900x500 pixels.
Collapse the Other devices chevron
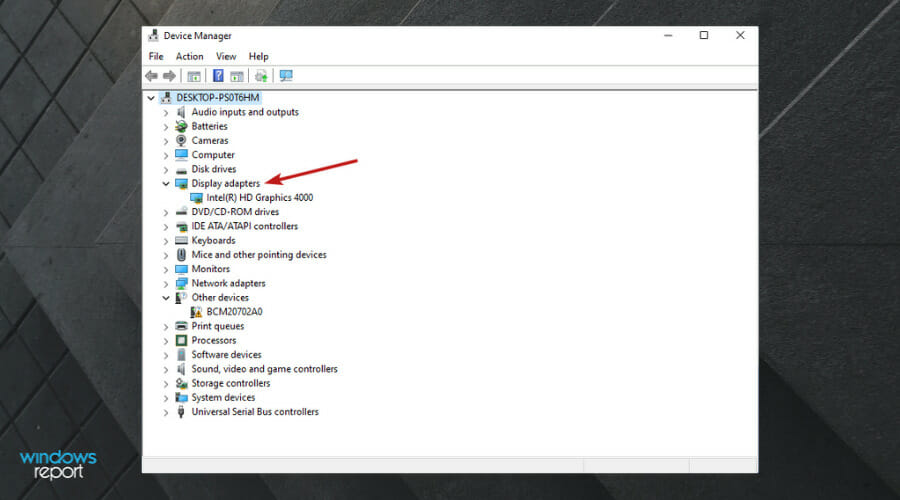166,298
